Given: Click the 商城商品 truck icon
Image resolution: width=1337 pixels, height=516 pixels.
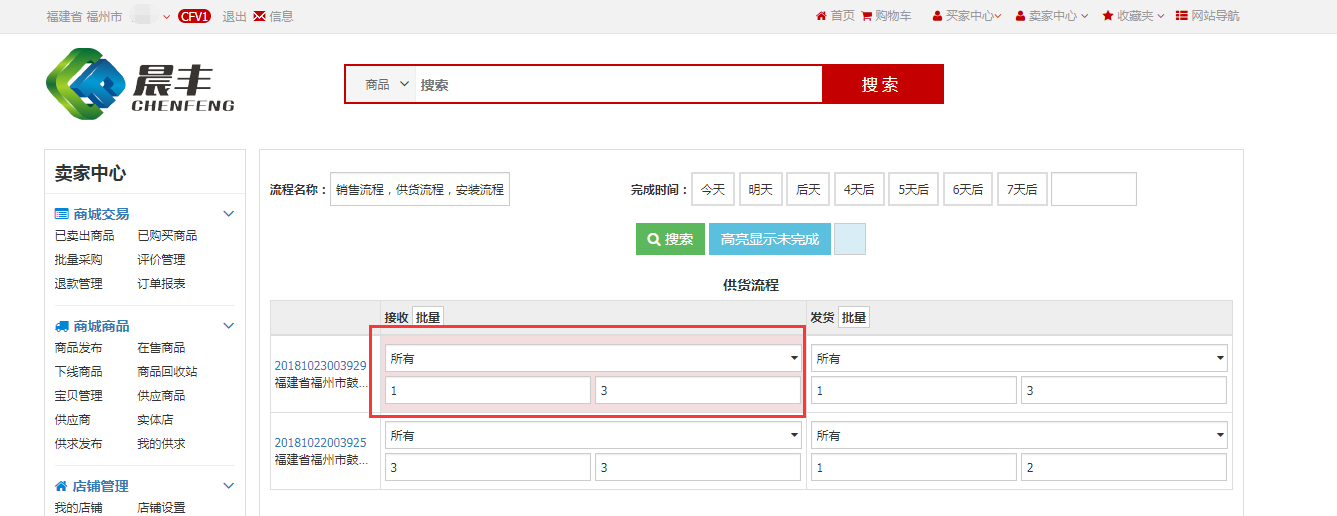Looking at the screenshot, I should tap(61, 326).
